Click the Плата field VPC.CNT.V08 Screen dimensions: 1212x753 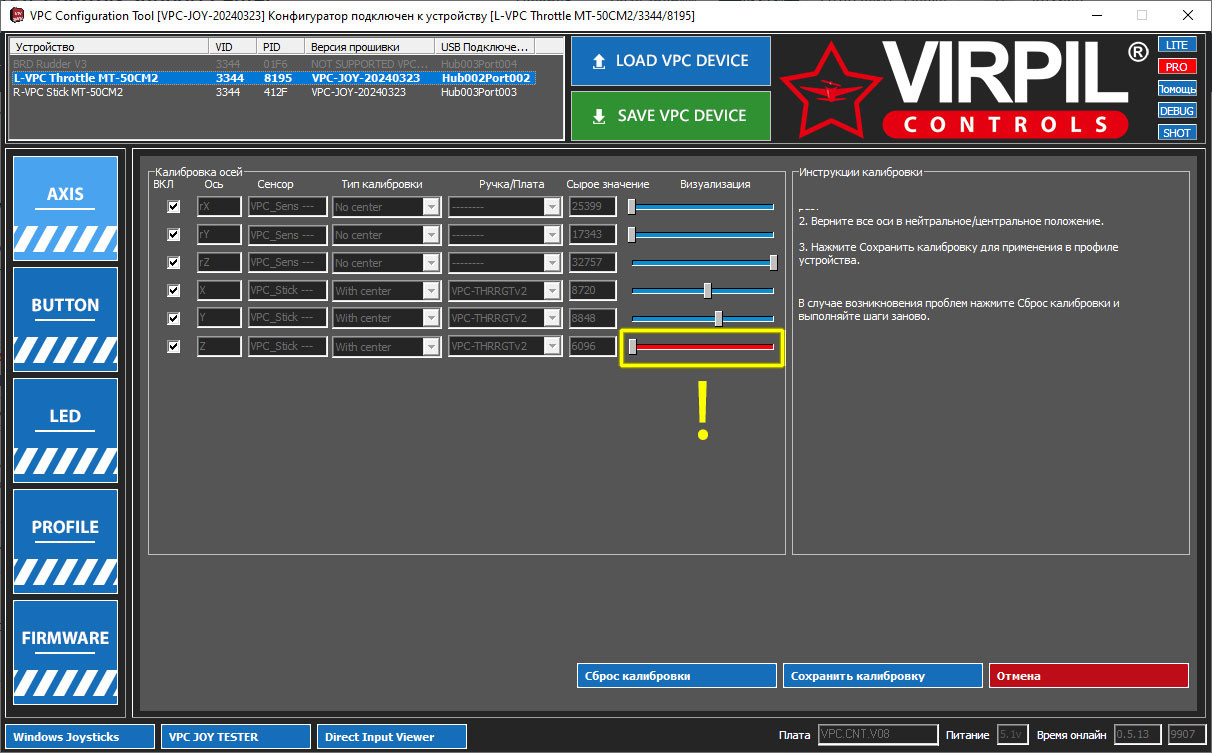click(878, 735)
